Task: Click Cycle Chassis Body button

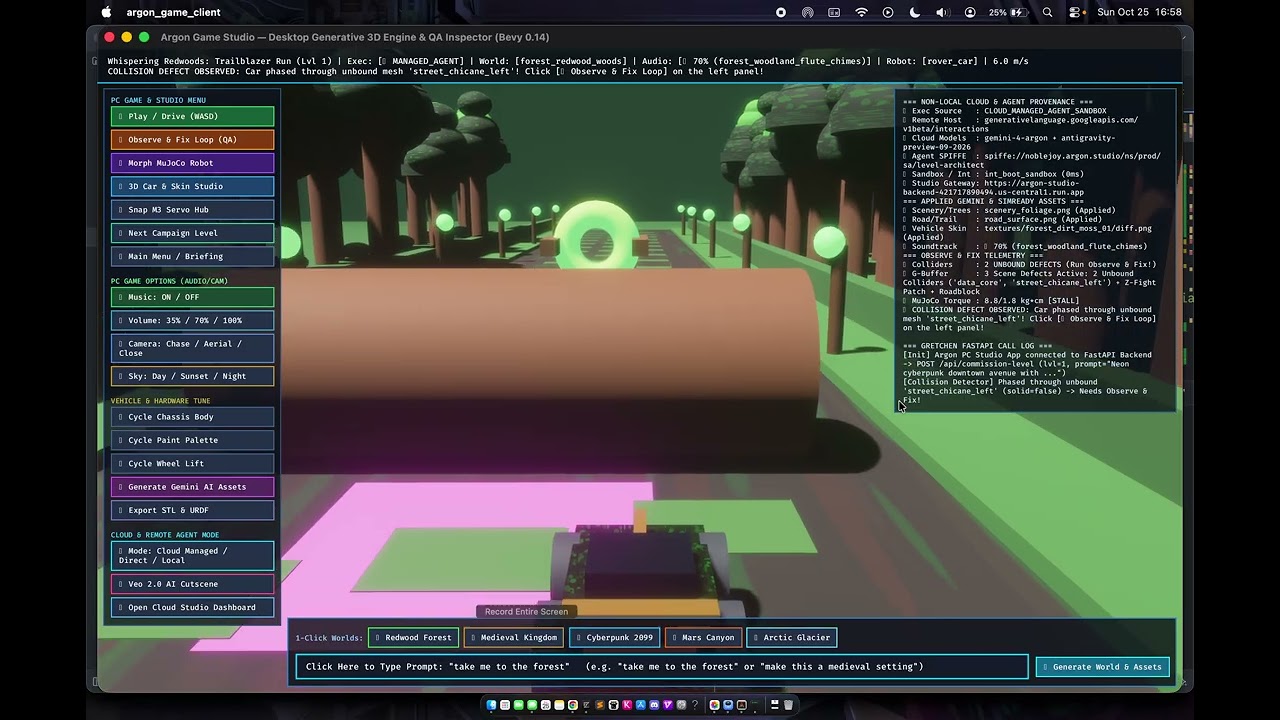Action: [x=192, y=417]
